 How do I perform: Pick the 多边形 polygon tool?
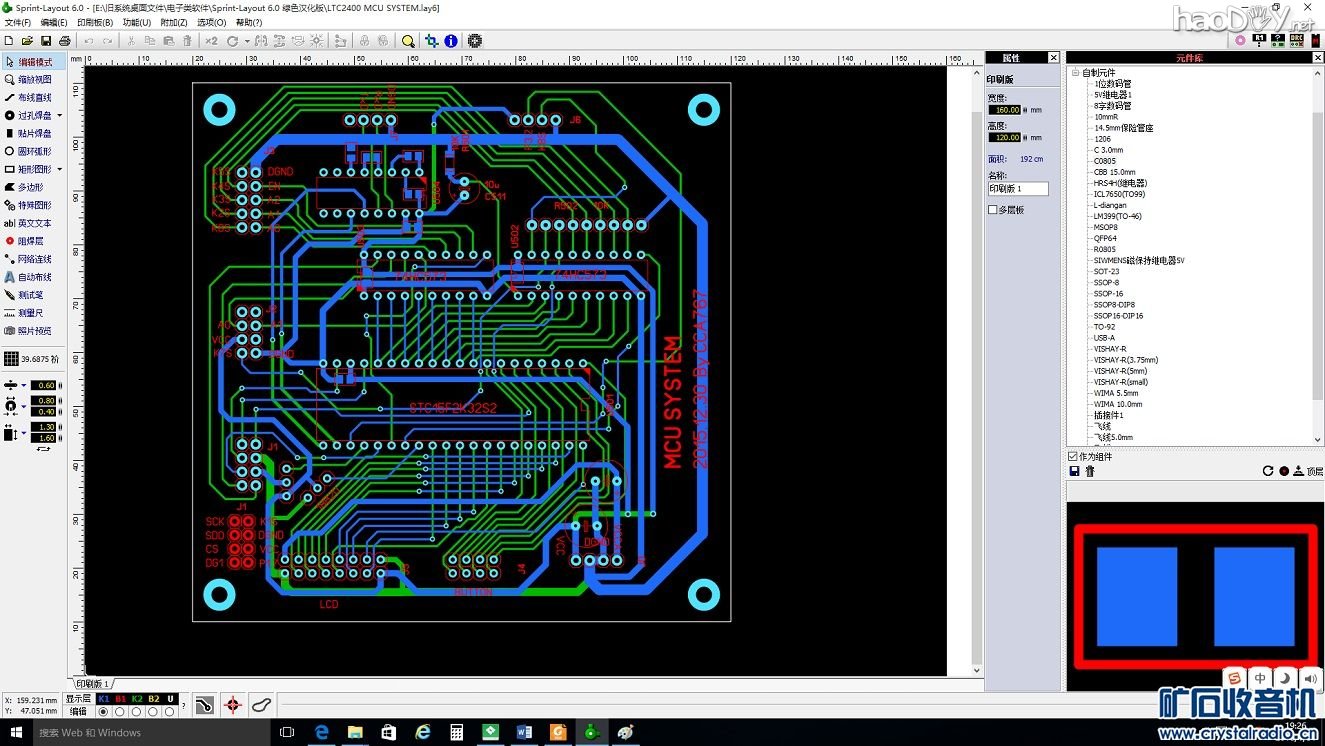[30, 187]
